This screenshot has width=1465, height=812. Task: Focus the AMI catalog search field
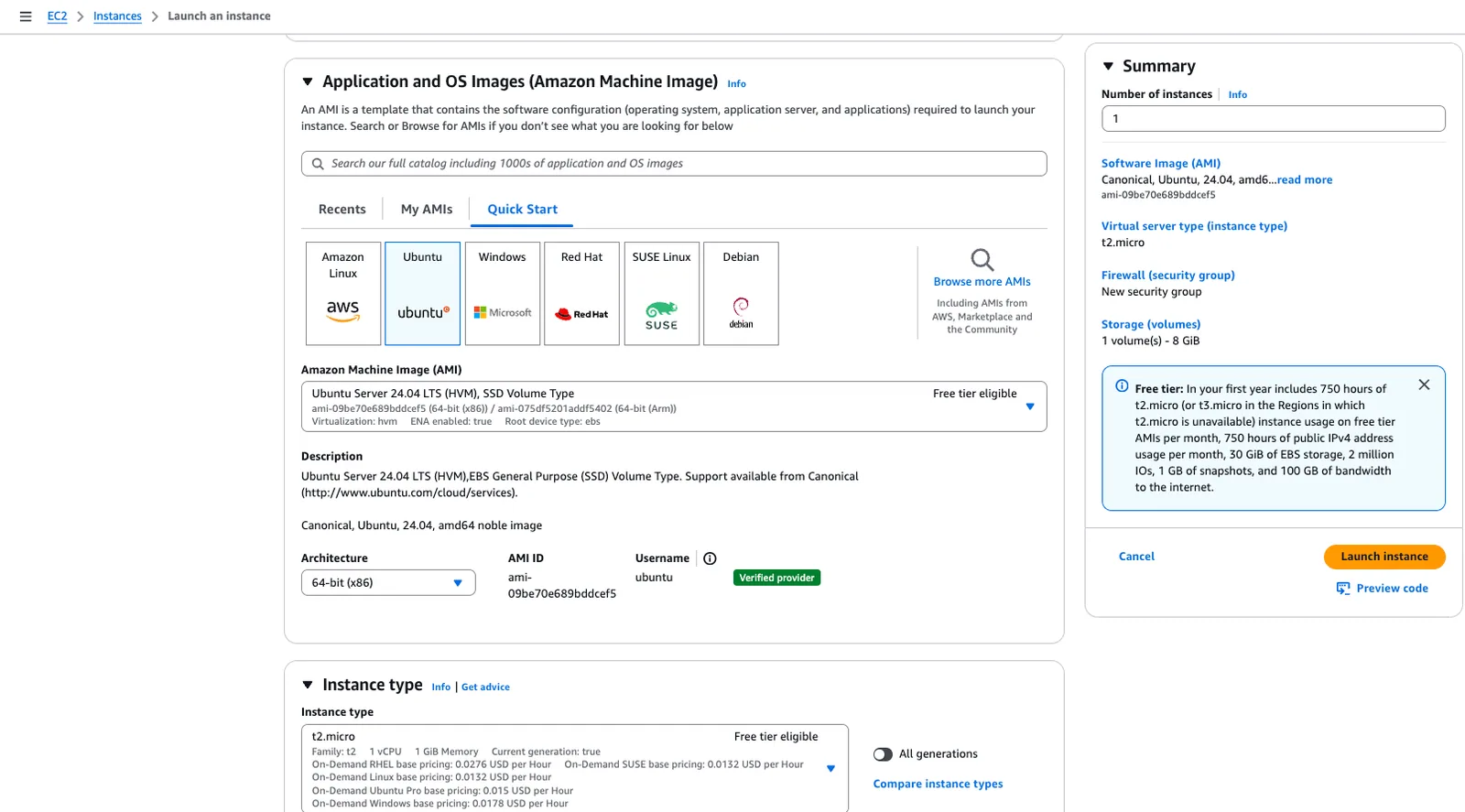click(674, 164)
